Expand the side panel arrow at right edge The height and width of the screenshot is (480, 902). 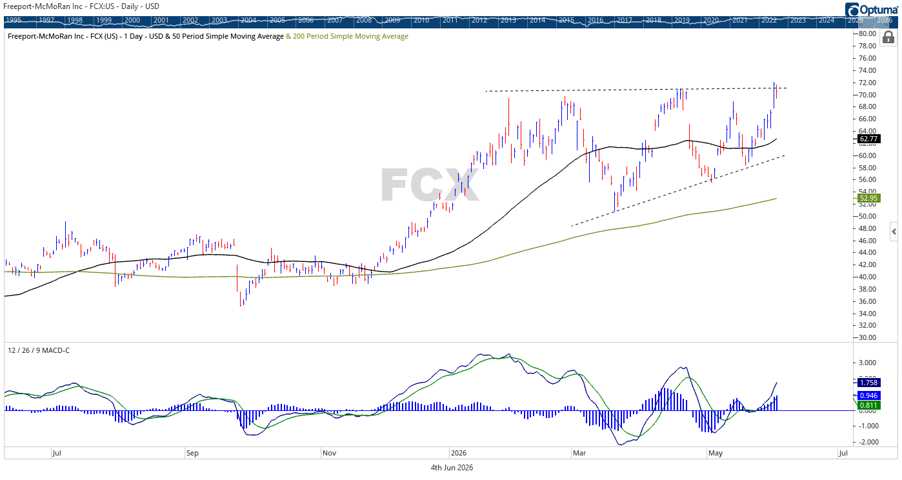pos(893,232)
